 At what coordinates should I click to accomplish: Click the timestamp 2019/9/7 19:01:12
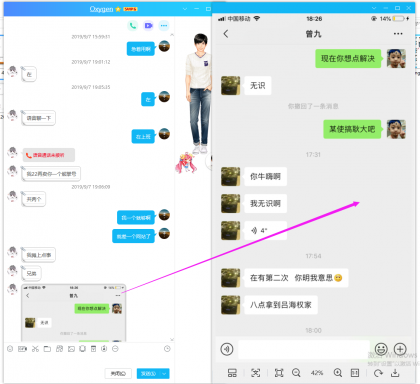point(91,62)
